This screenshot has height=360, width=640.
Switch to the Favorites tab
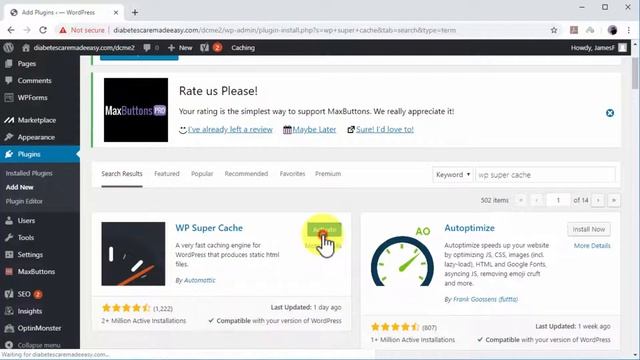click(292, 174)
